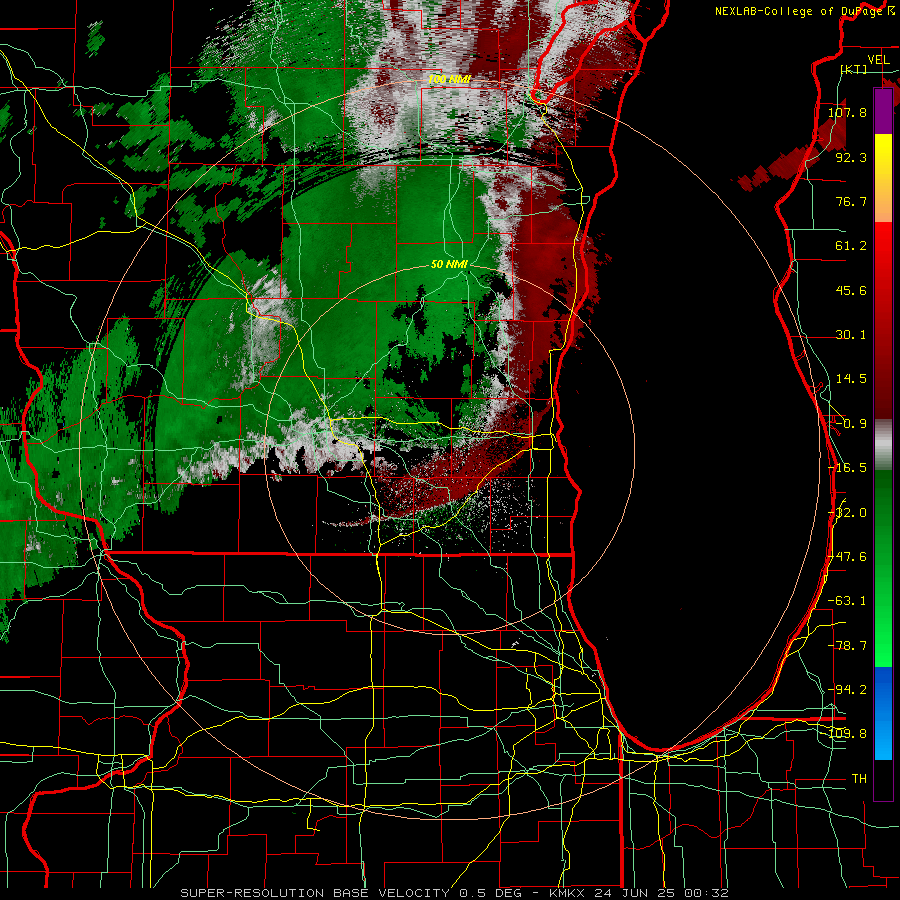Screen dimensions: 900x900
Task: Select the -109.8 legend value
Action: point(847,734)
